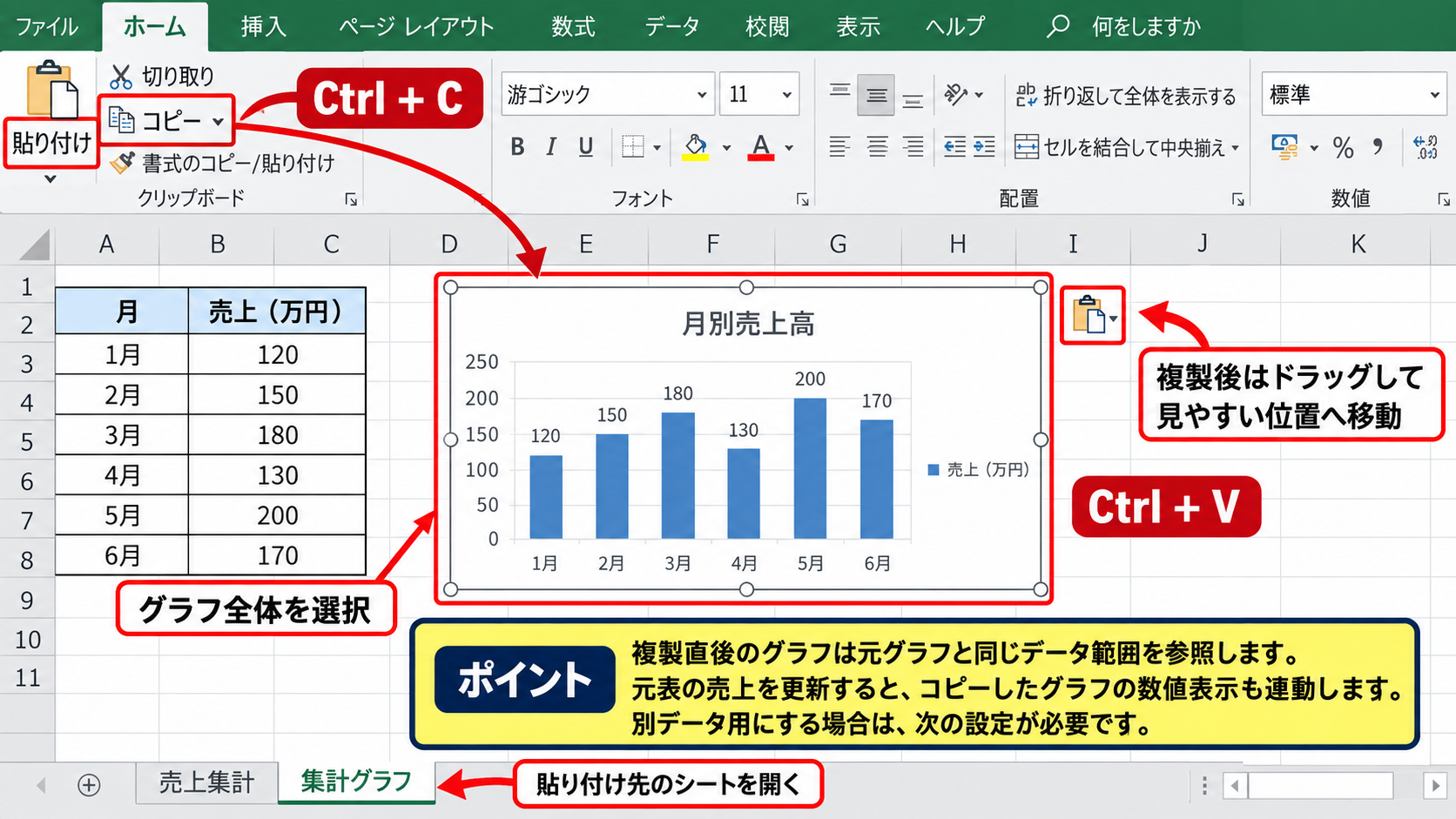
Task: Apply cell borders icon
Action: point(633,147)
